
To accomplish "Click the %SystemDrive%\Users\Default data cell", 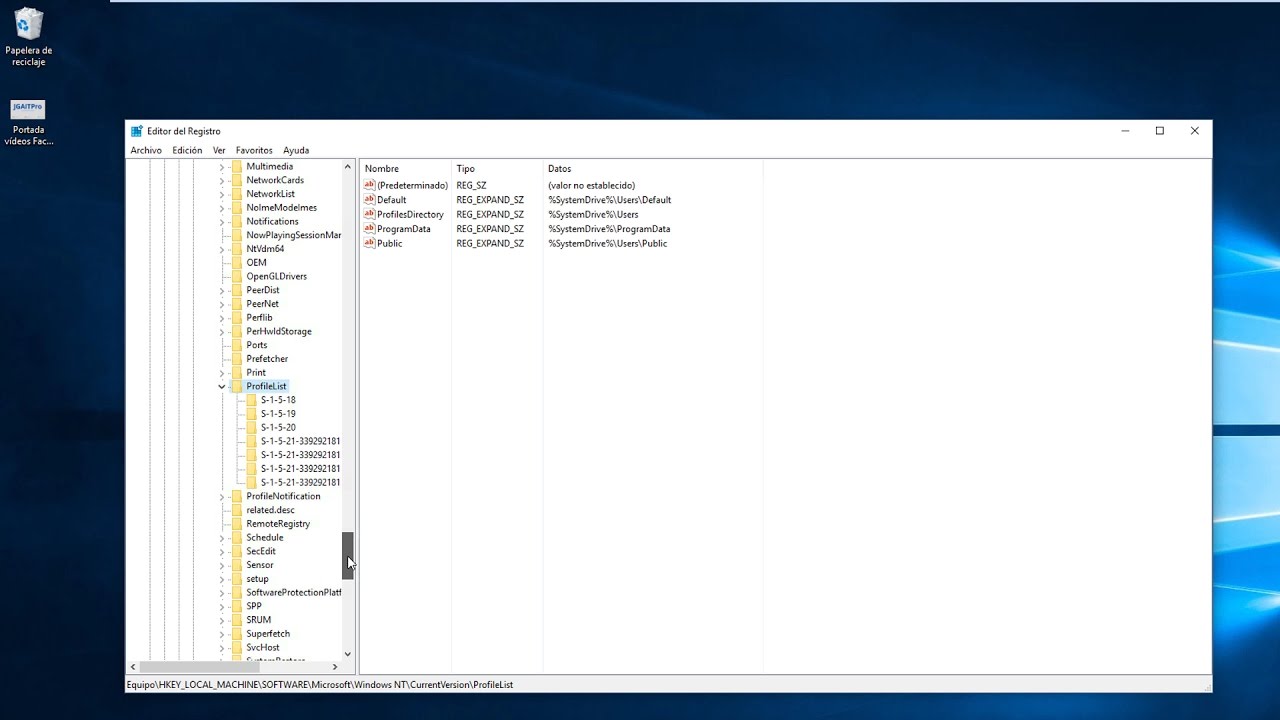I will click(x=610, y=200).
